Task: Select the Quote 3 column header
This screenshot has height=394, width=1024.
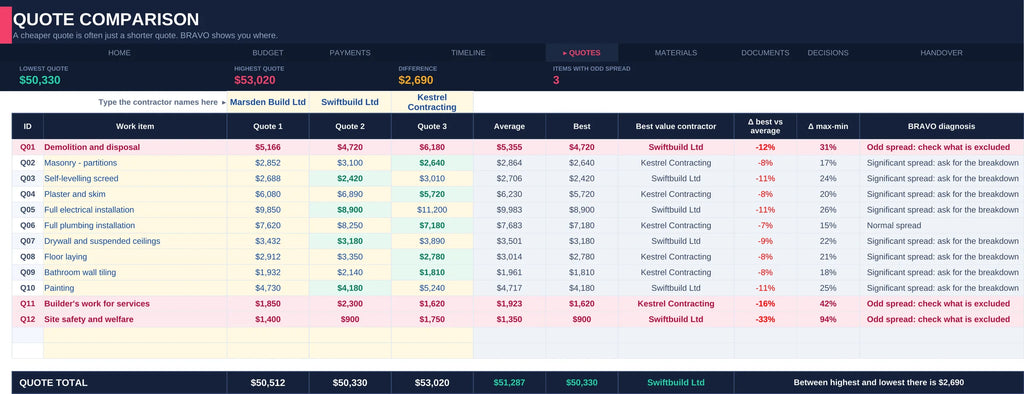Action: pos(432,126)
